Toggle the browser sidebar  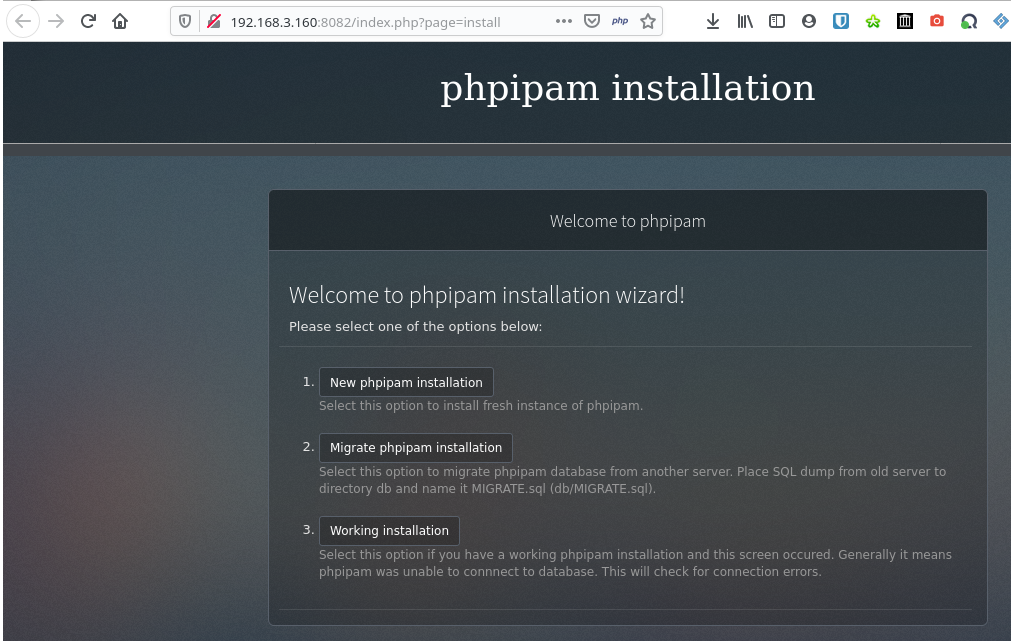[x=777, y=20]
